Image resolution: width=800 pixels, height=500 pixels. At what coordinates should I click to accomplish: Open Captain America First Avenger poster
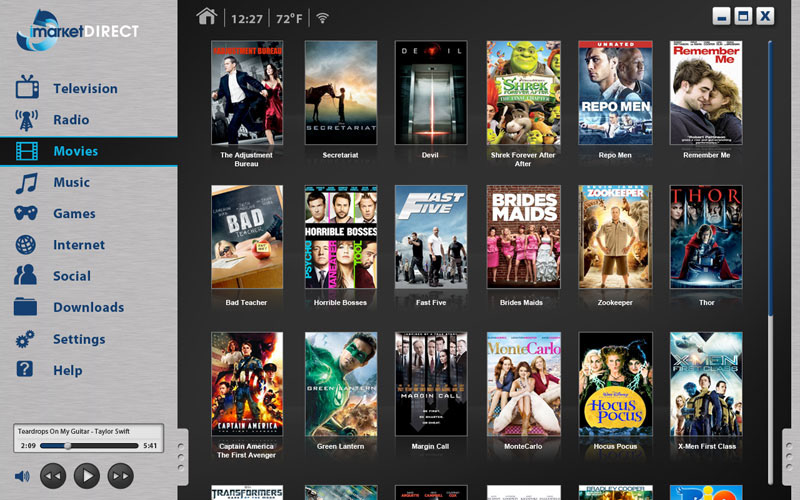click(247, 384)
